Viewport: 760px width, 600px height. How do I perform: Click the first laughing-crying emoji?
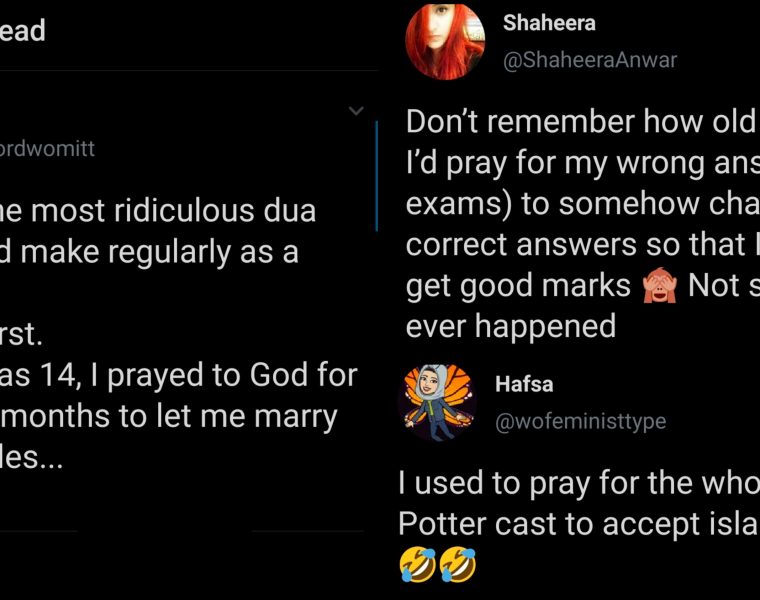click(417, 566)
